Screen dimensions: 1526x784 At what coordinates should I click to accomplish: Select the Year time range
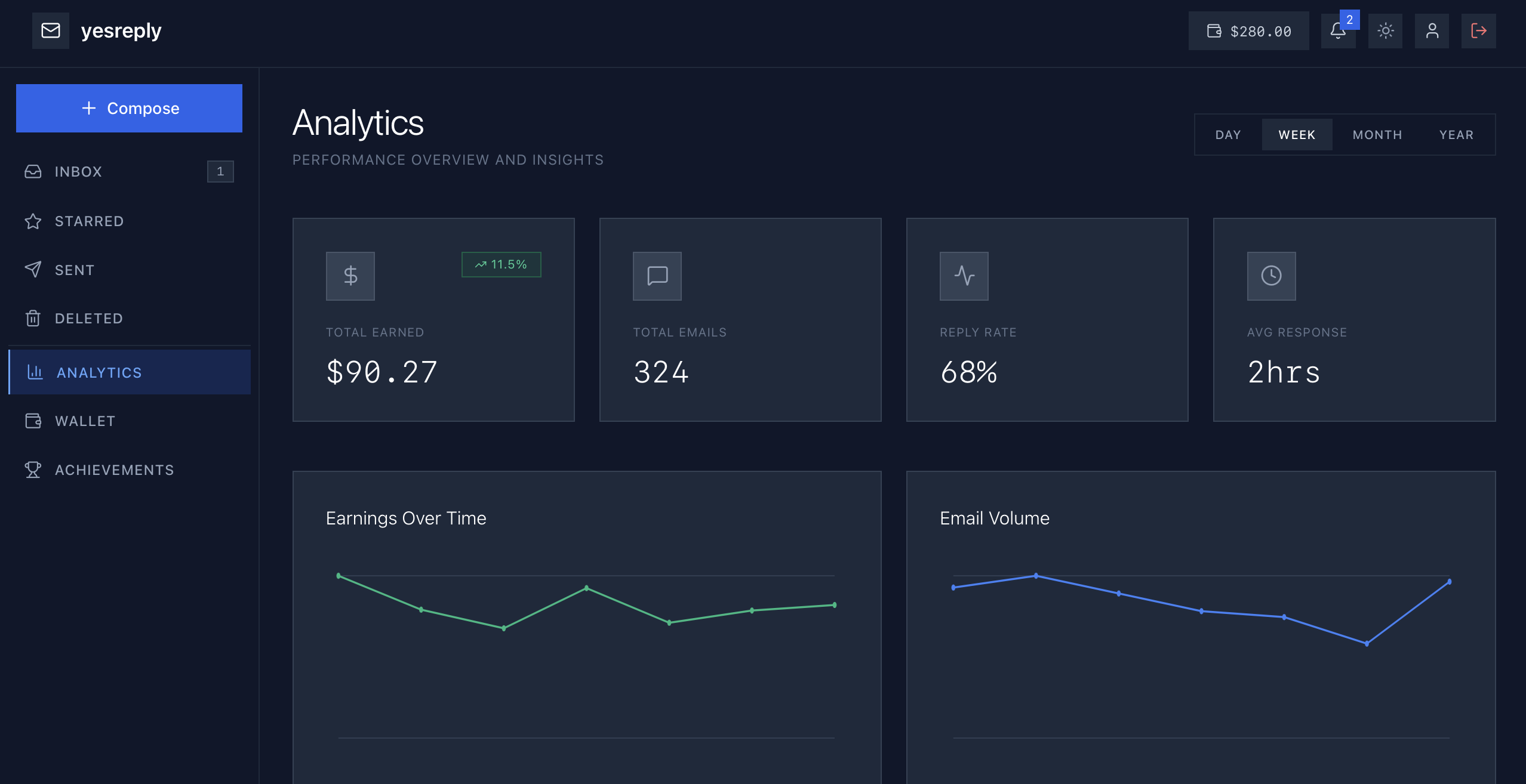tap(1456, 135)
